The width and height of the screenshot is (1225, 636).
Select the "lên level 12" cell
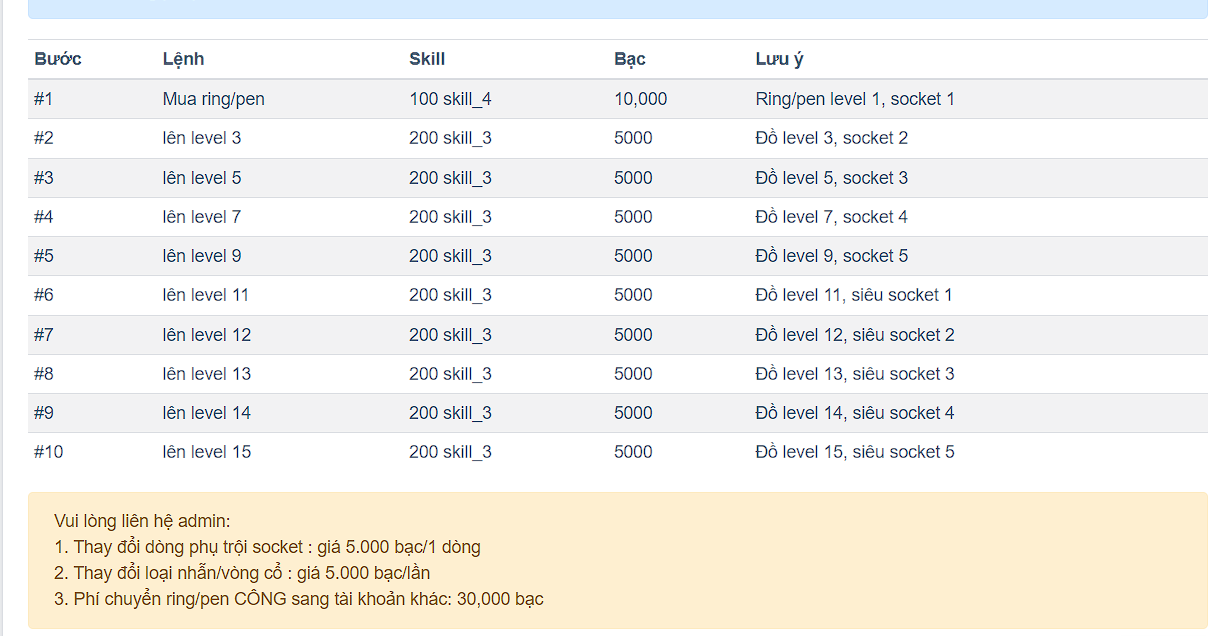click(206, 335)
